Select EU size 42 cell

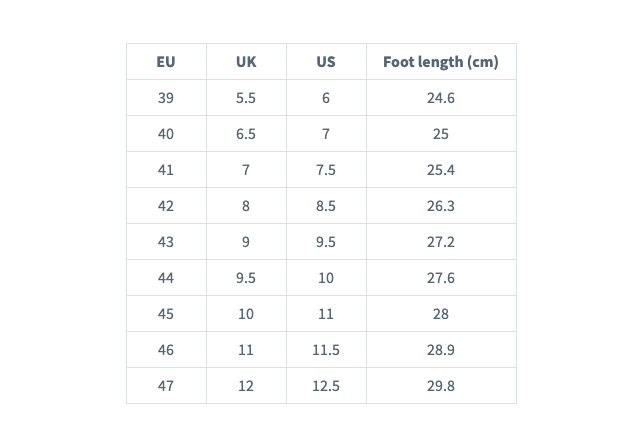pyautogui.click(x=166, y=206)
